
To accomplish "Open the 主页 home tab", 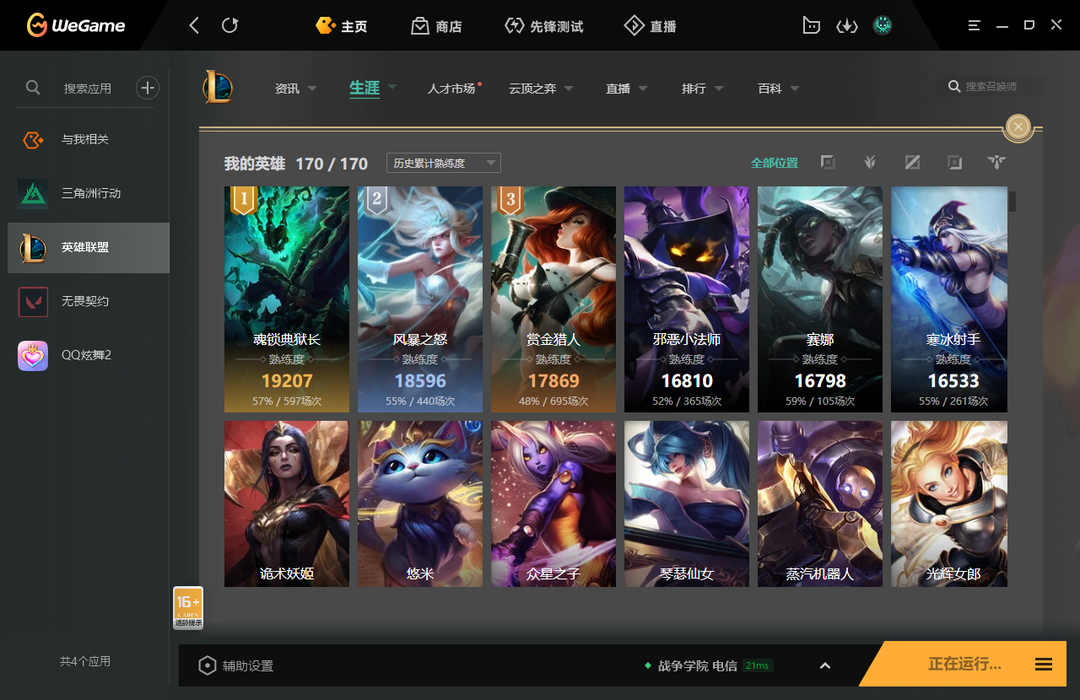I will (x=341, y=26).
